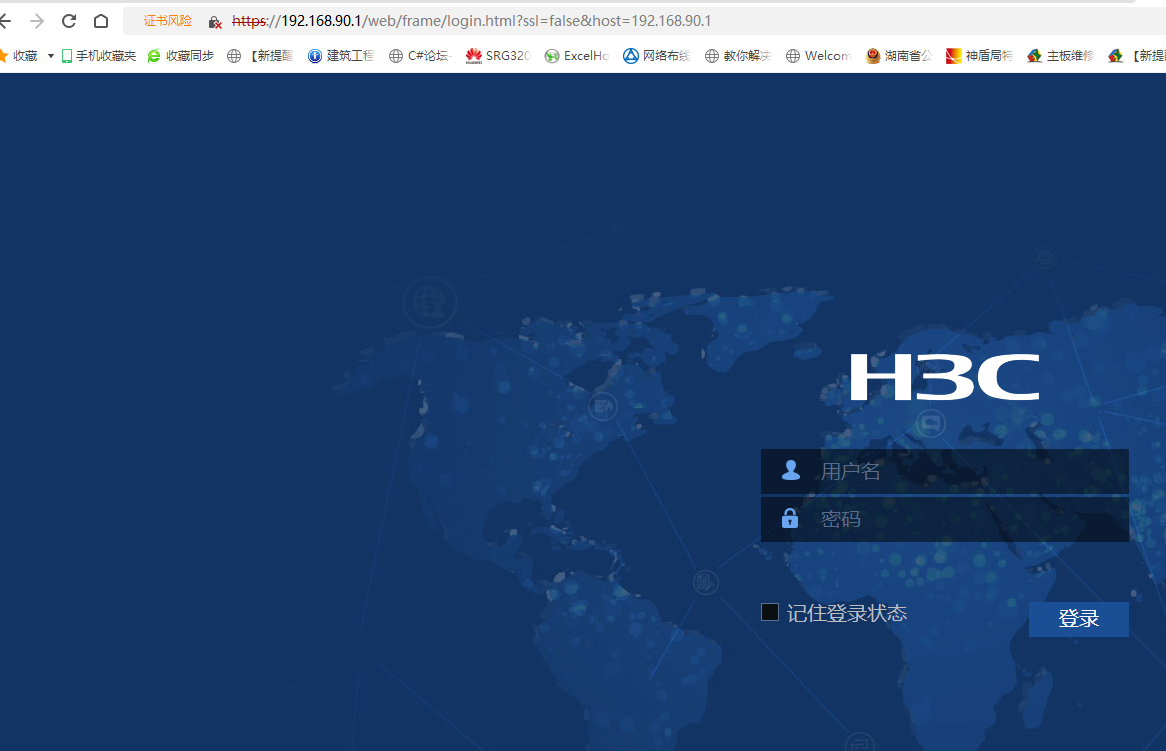This screenshot has height=751, width=1166.
Task: Open the browser home page icon
Action: click(101, 21)
